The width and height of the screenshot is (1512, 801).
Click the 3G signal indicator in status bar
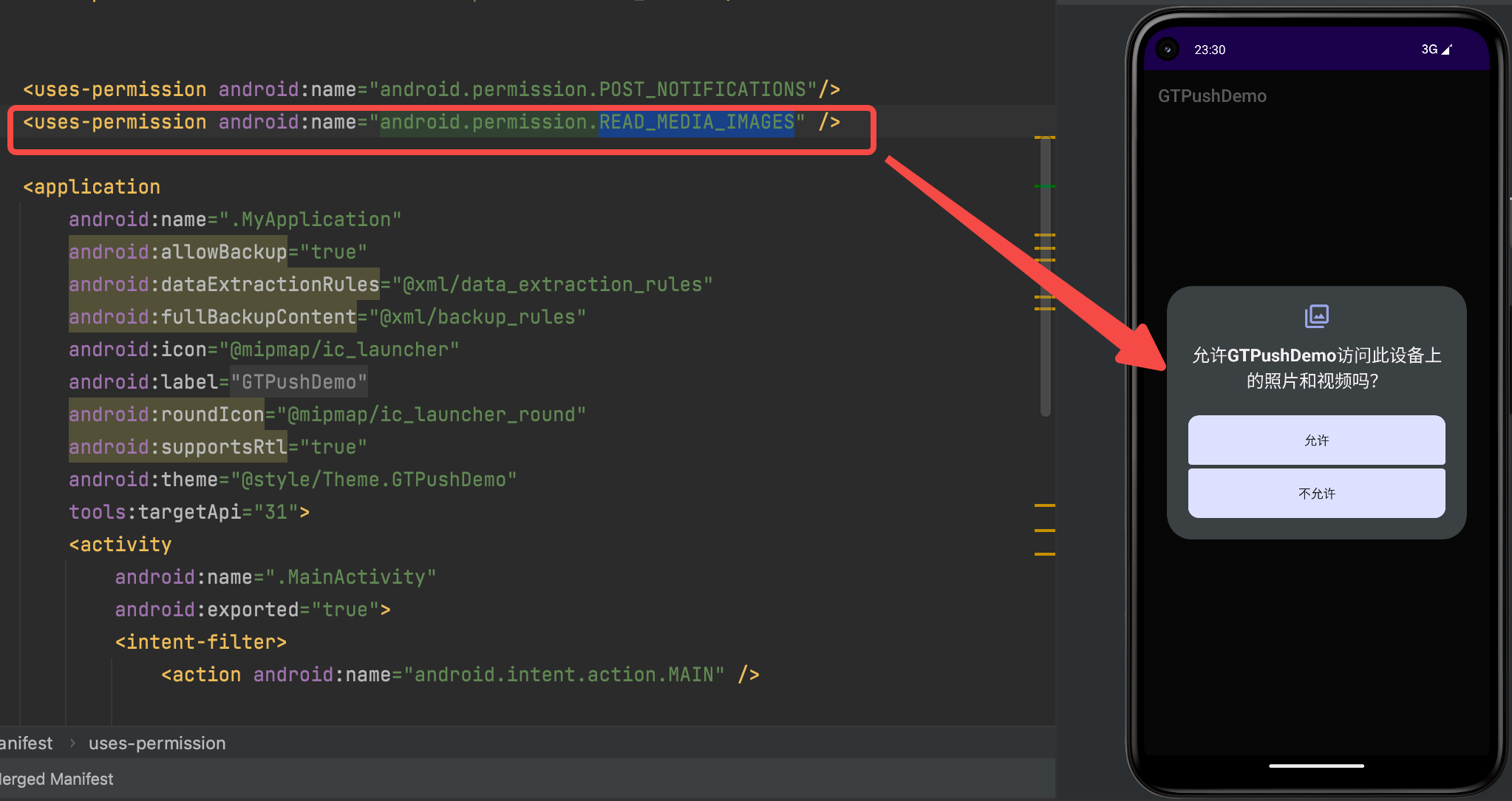click(1437, 50)
